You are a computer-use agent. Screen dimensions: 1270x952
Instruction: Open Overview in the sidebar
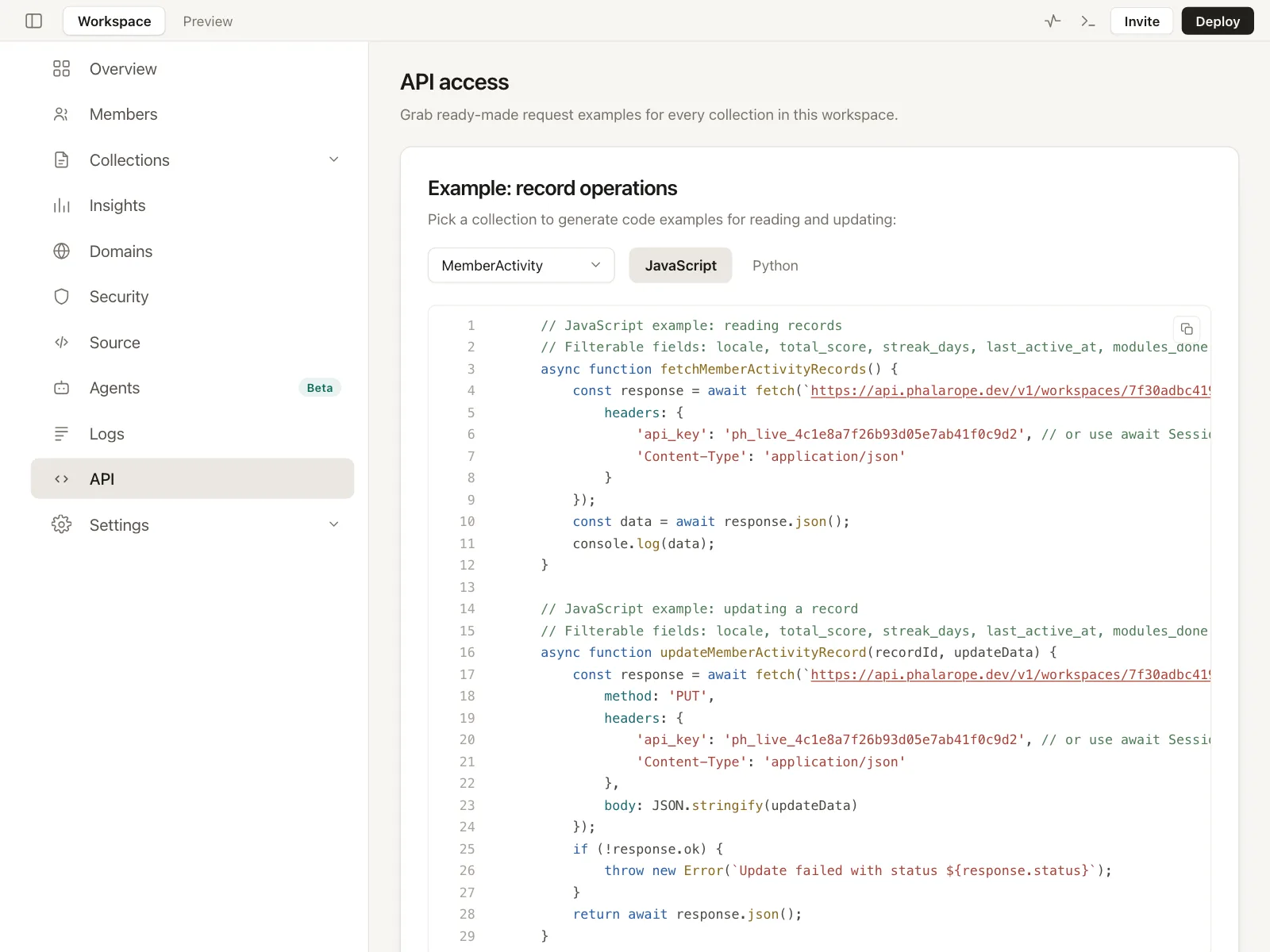pyautogui.click(x=192, y=69)
